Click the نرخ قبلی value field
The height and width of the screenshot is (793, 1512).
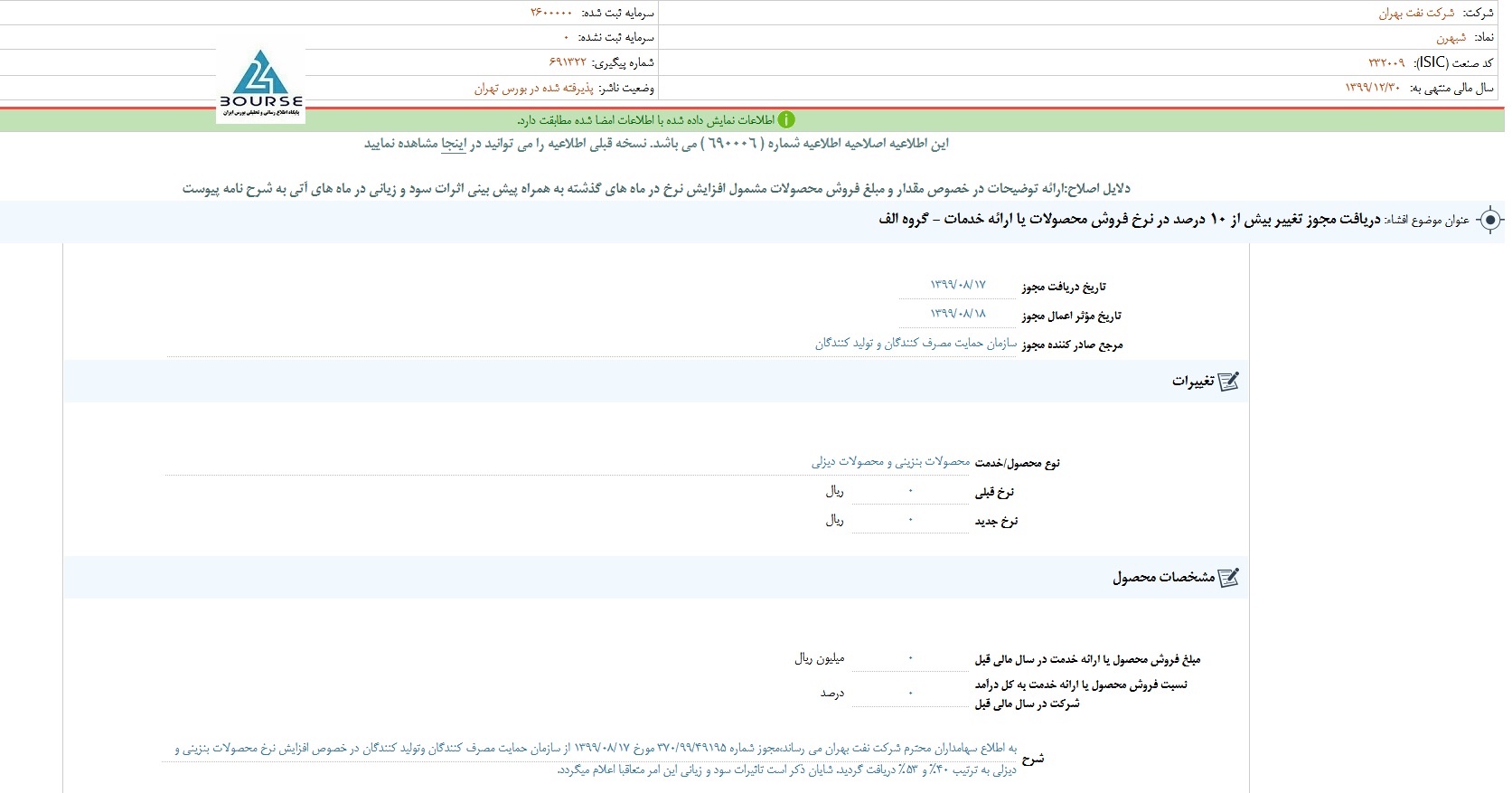pos(910,491)
